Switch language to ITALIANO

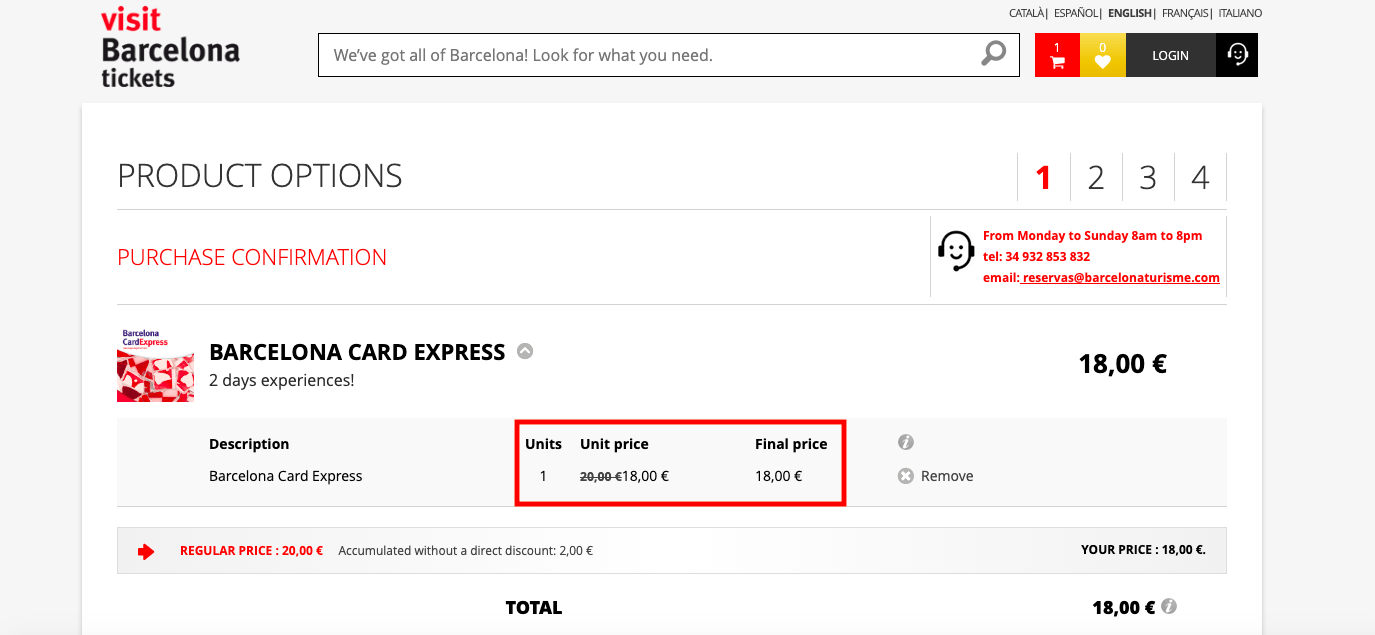[1240, 13]
